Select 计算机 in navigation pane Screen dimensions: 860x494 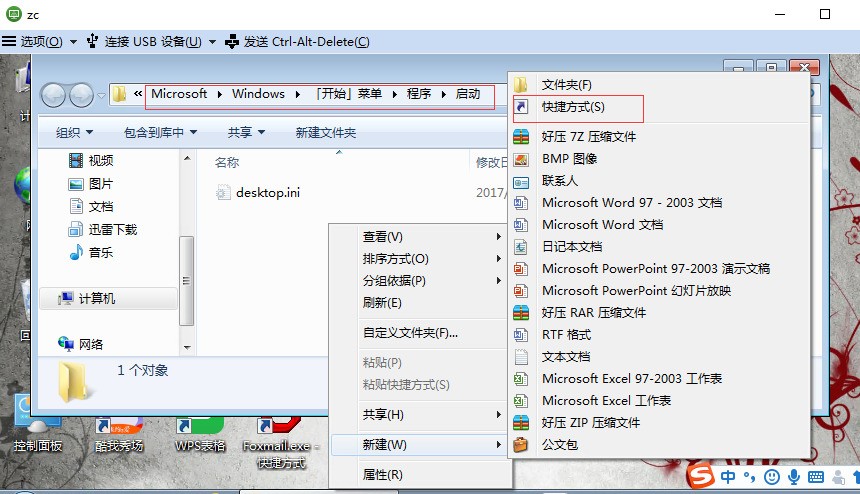point(109,298)
